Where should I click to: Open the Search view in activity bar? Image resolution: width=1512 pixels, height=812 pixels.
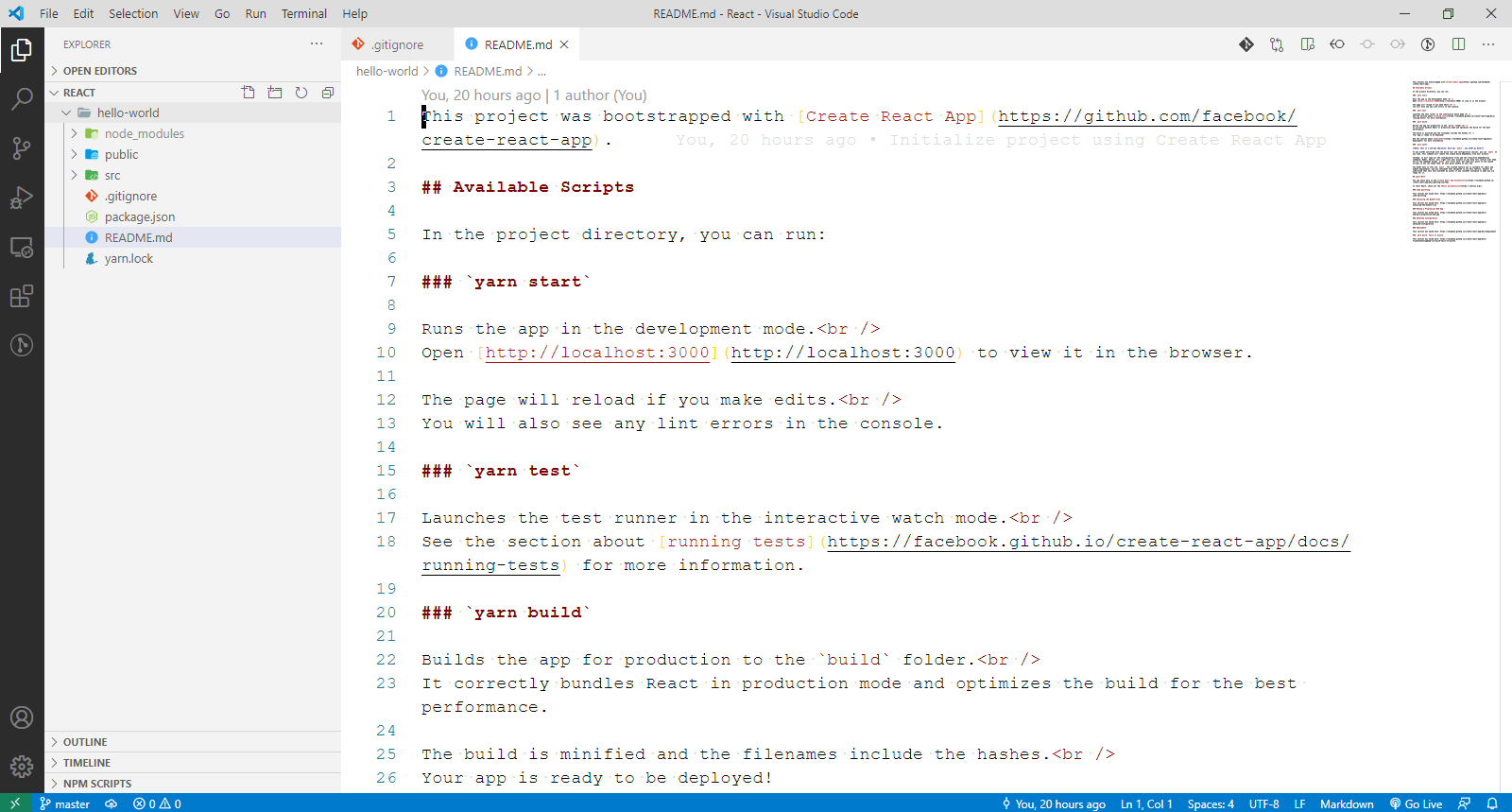(x=22, y=98)
